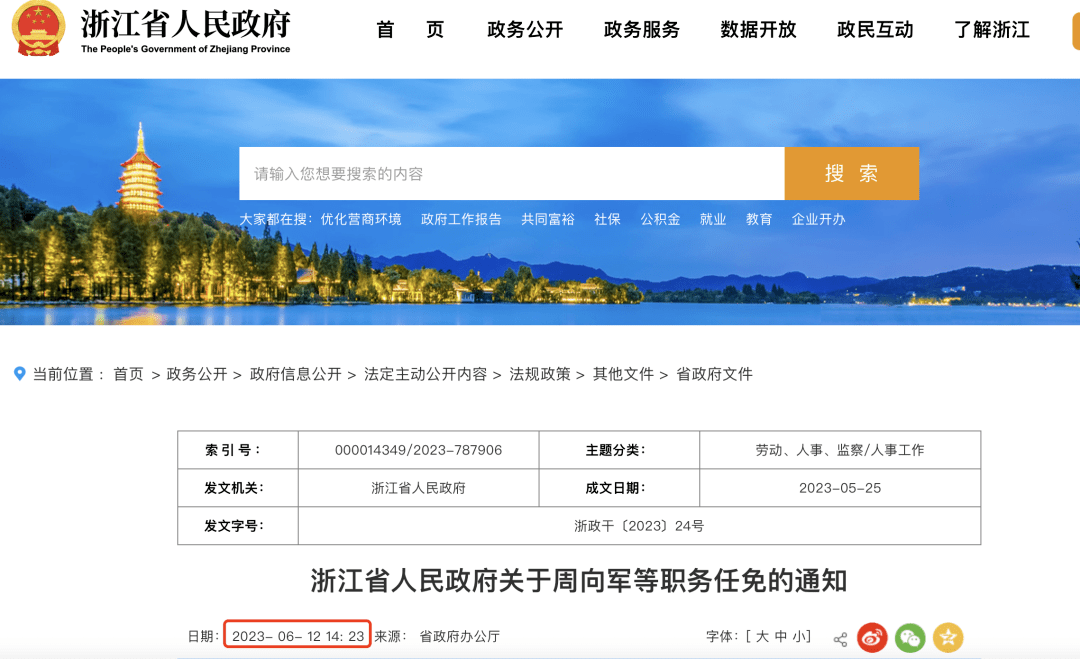Share the article to Weibo
Viewport: 1080px width, 659px height.
pyautogui.click(x=870, y=636)
